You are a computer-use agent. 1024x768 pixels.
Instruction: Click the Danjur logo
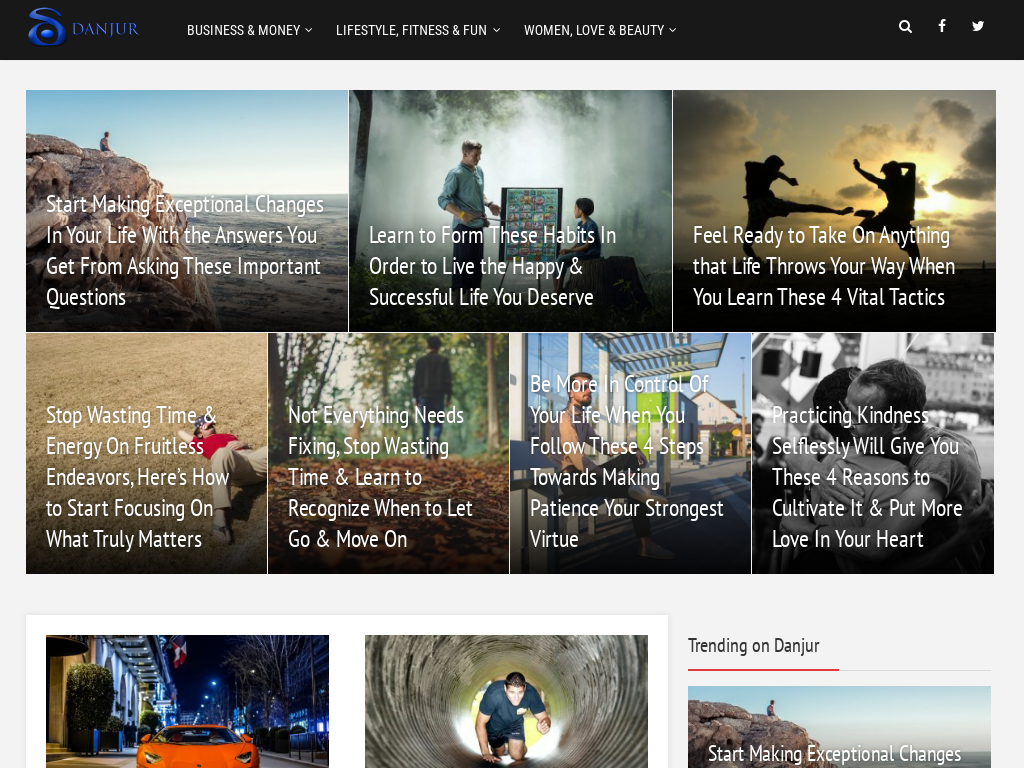[x=84, y=27]
